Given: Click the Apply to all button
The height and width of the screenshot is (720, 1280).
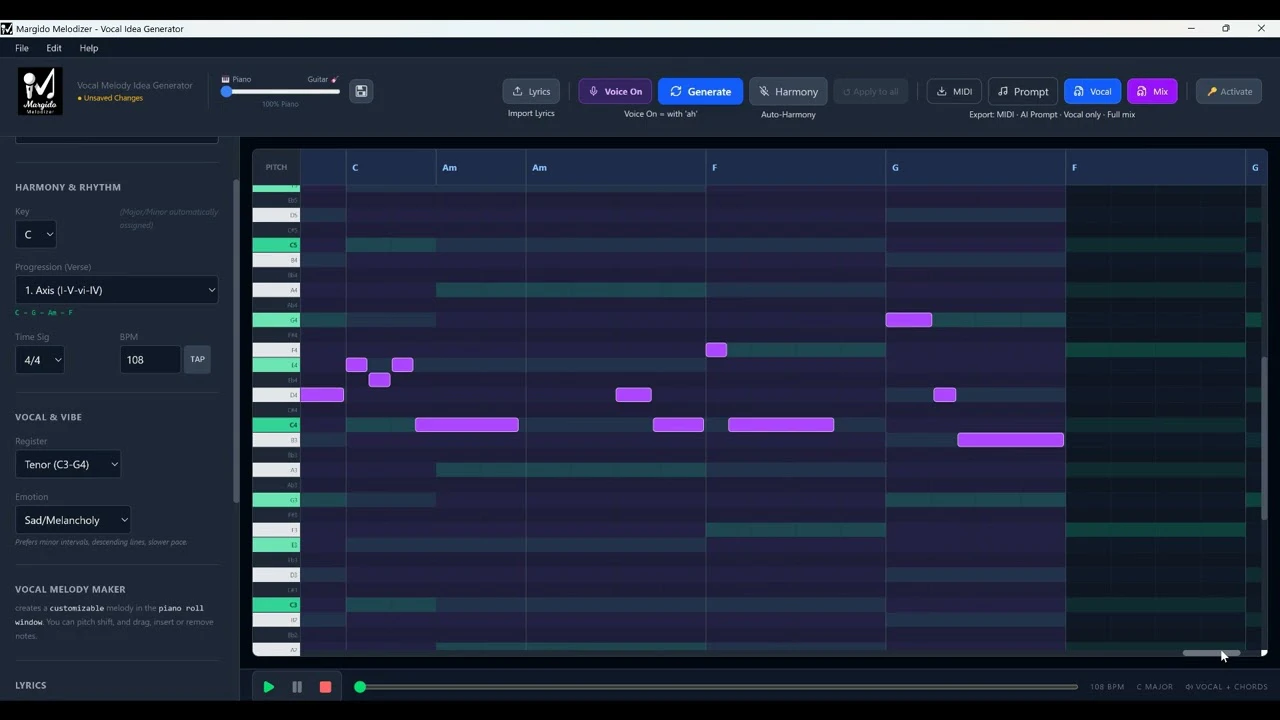Looking at the screenshot, I should 871,91.
